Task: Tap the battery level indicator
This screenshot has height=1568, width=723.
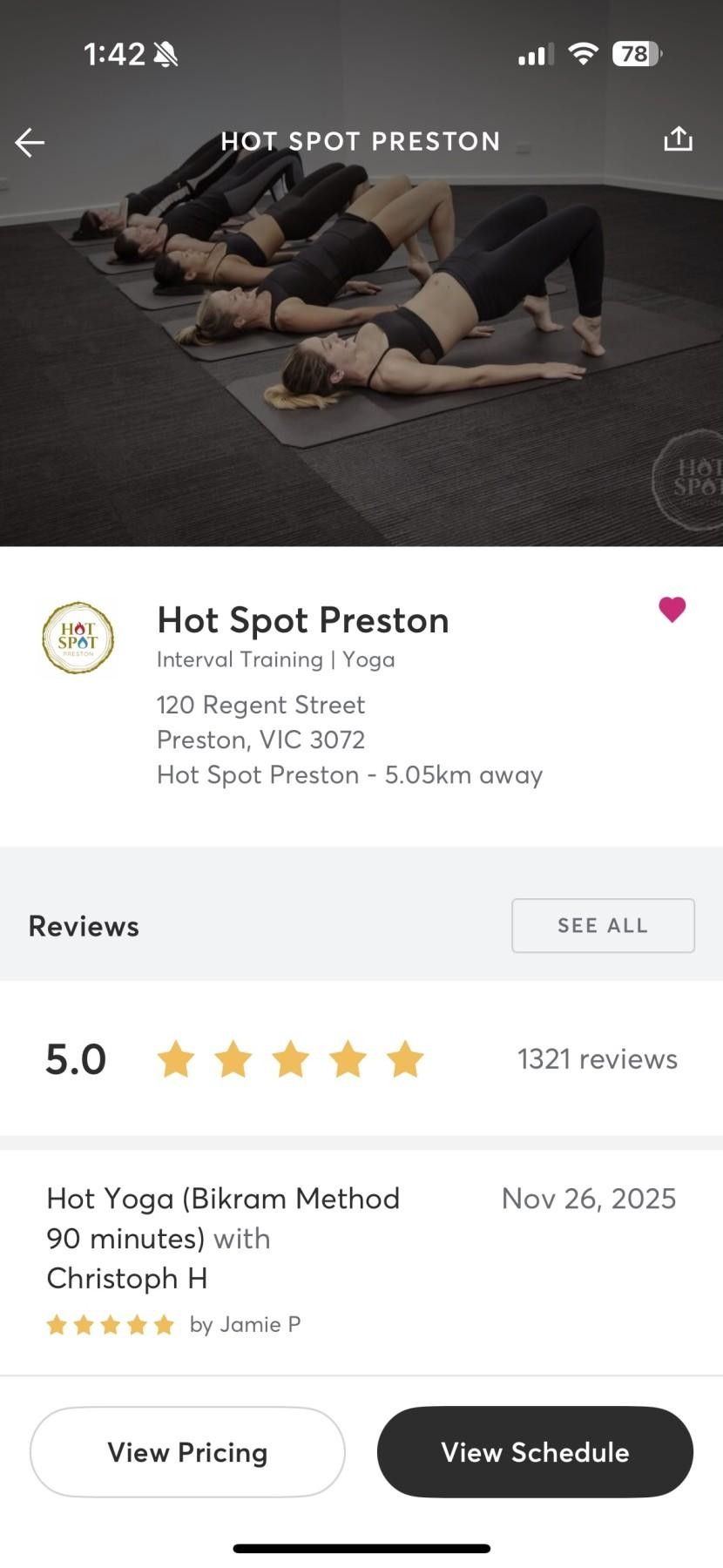Action: [x=637, y=54]
